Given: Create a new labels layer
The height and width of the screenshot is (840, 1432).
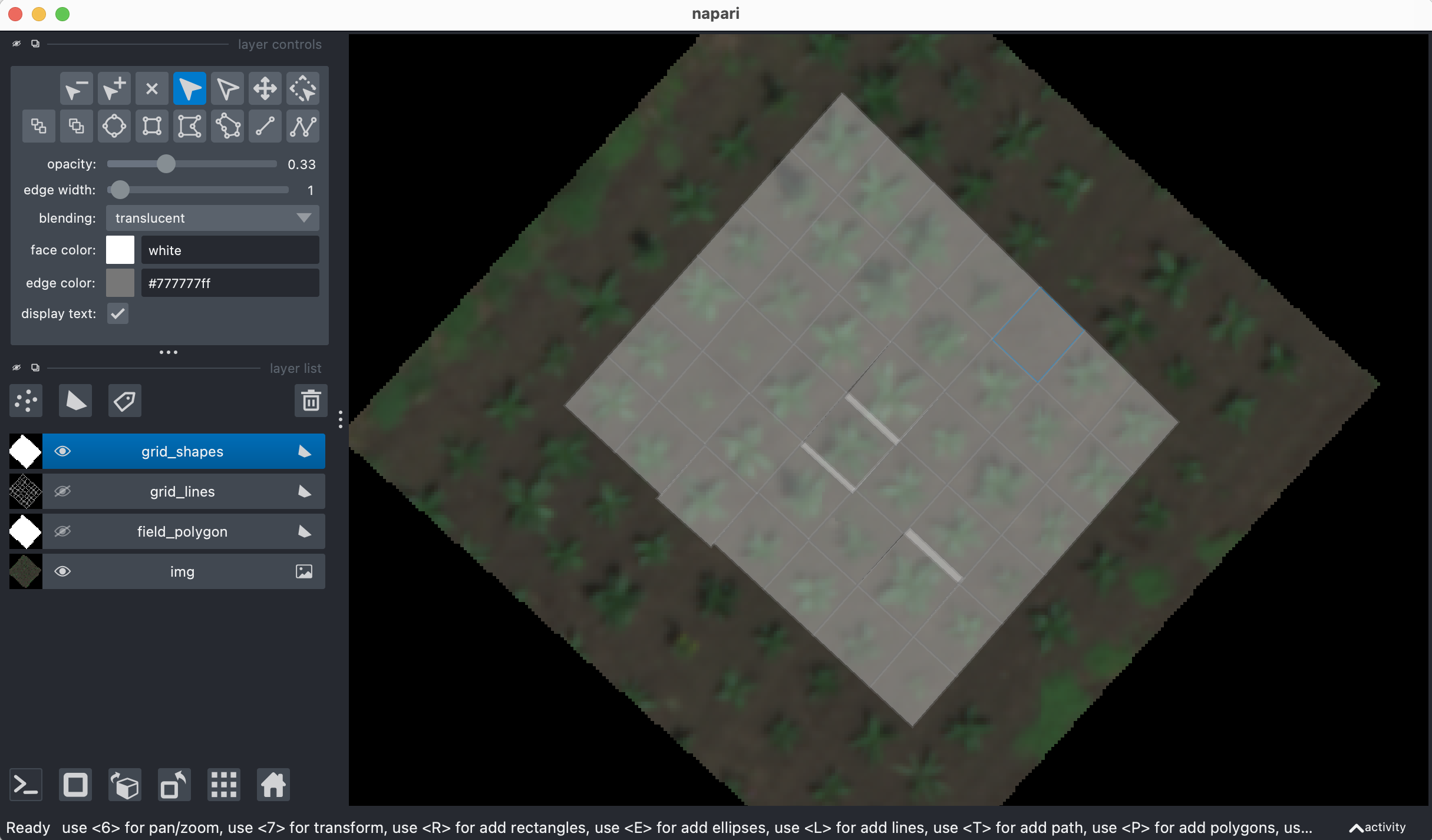Looking at the screenshot, I should pos(125,401).
